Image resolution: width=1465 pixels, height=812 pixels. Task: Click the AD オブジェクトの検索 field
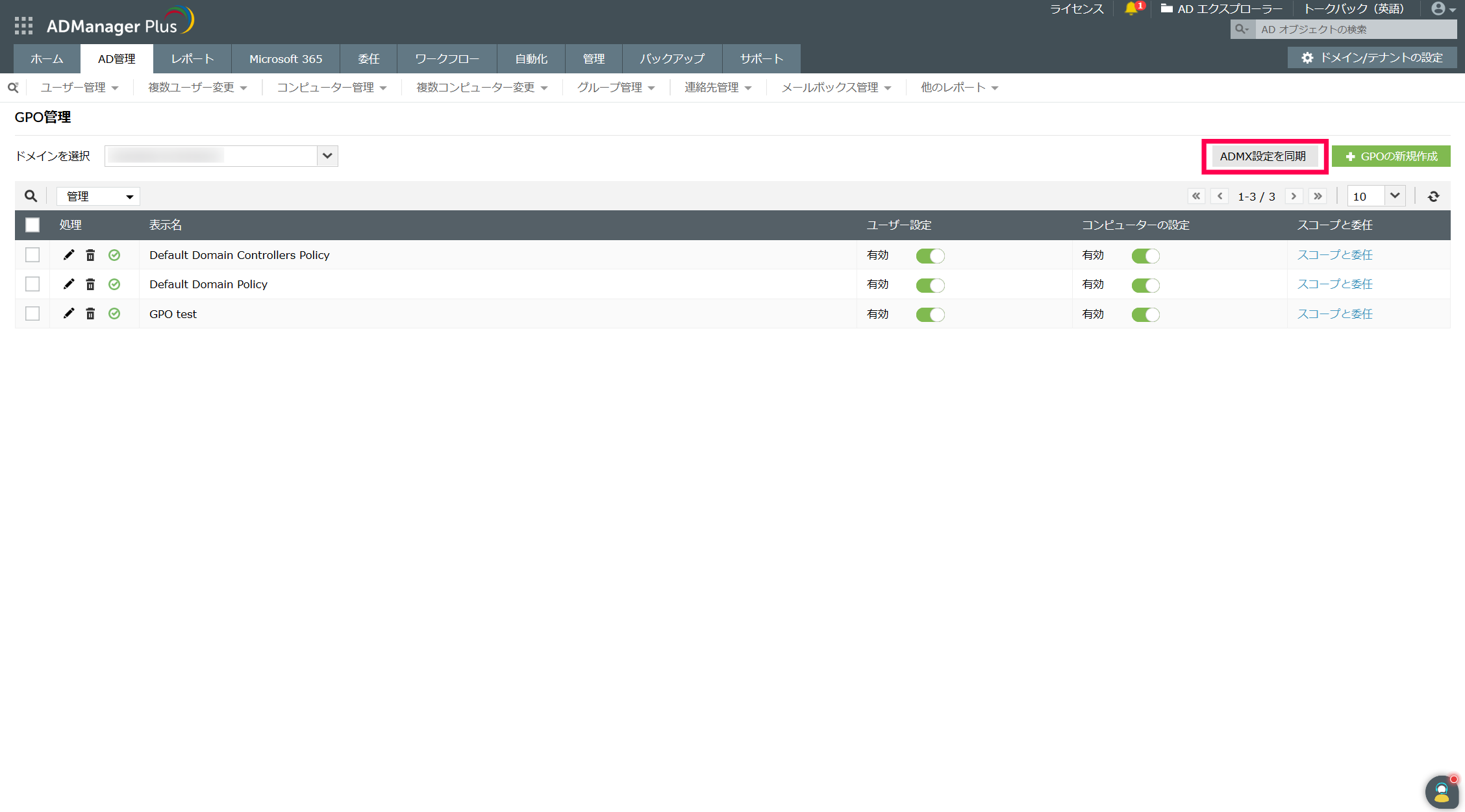pyautogui.click(x=1355, y=29)
